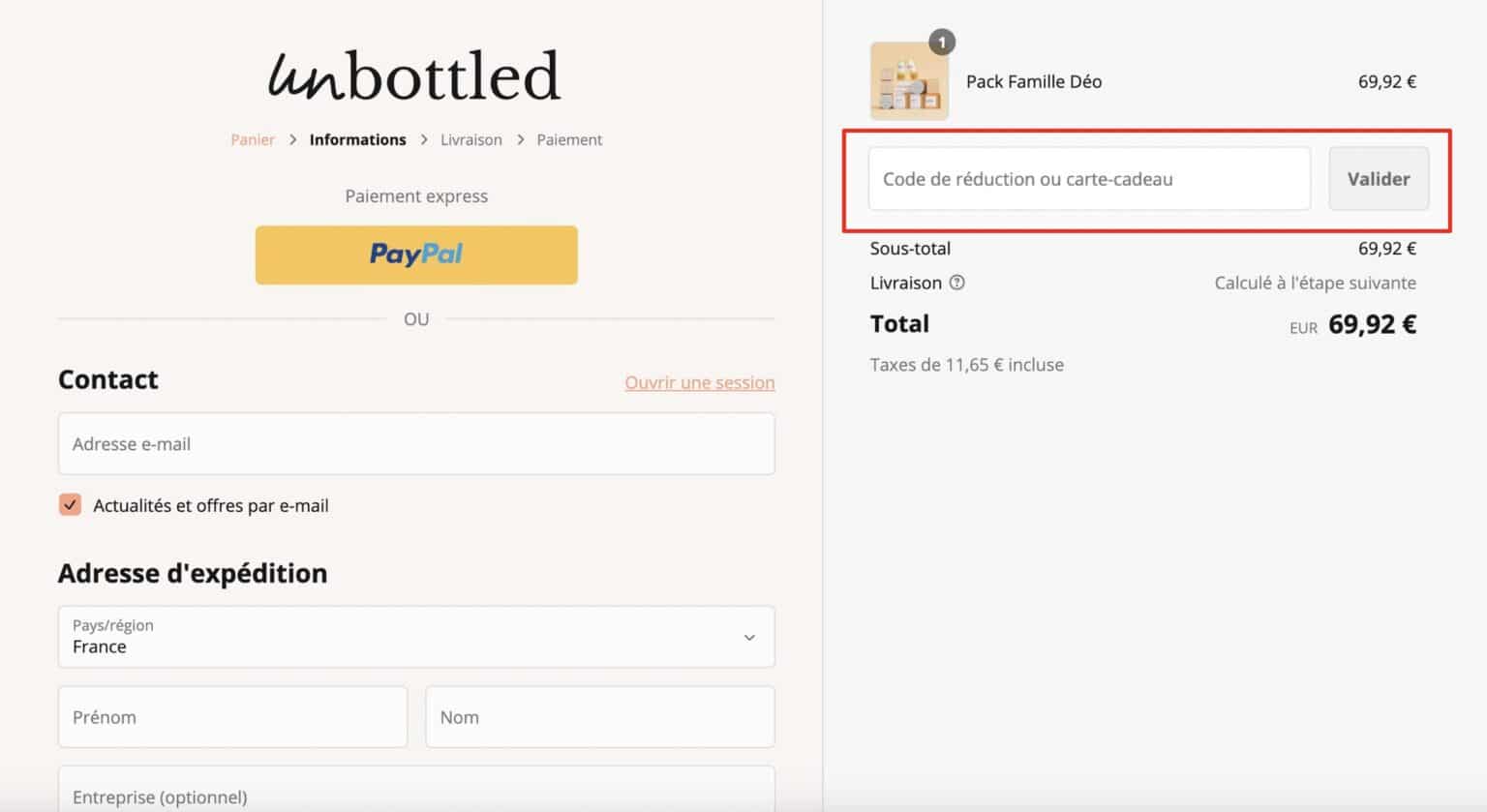
Task: Click the unbottled logo
Action: coord(414,75)
